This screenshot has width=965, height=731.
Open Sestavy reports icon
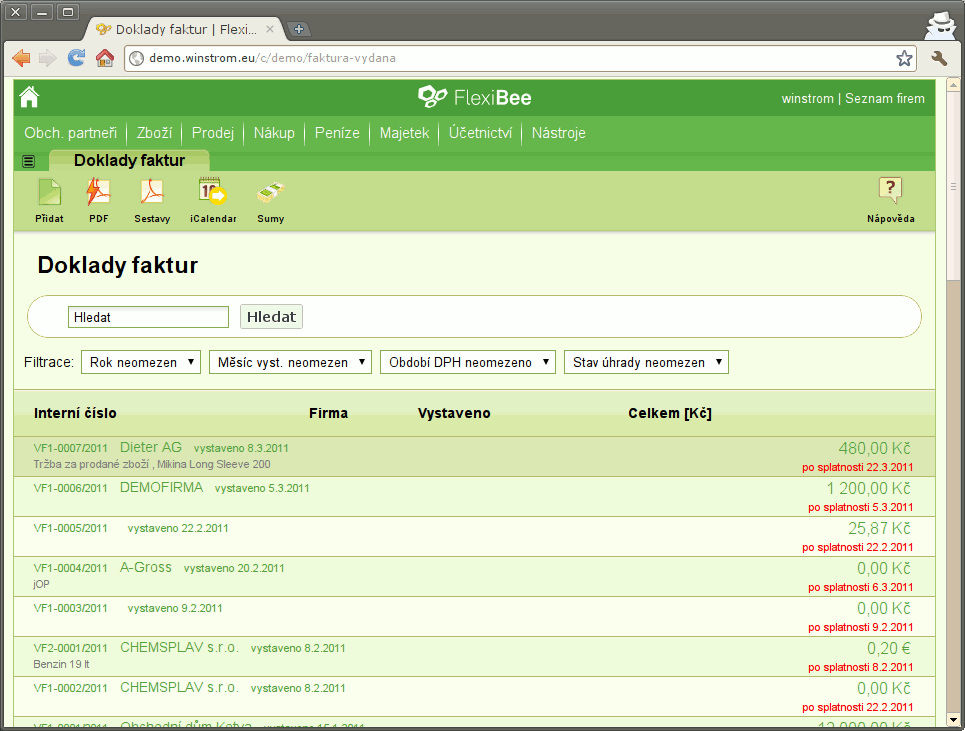[151, 192]
